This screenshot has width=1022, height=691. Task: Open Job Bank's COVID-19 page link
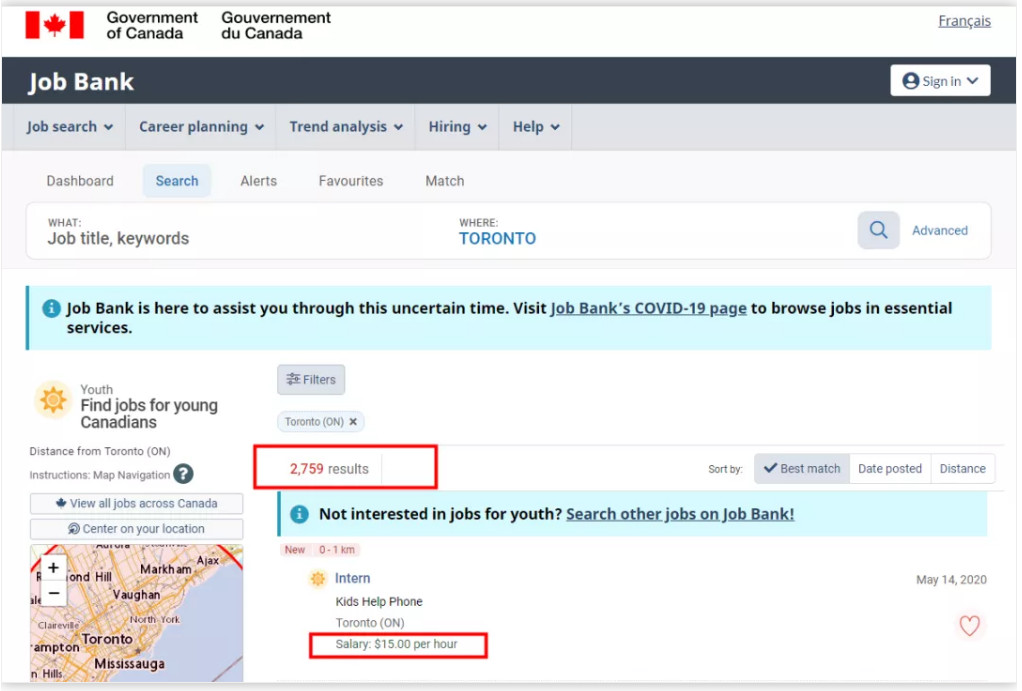pyautogui.click(x=648, y=308)
